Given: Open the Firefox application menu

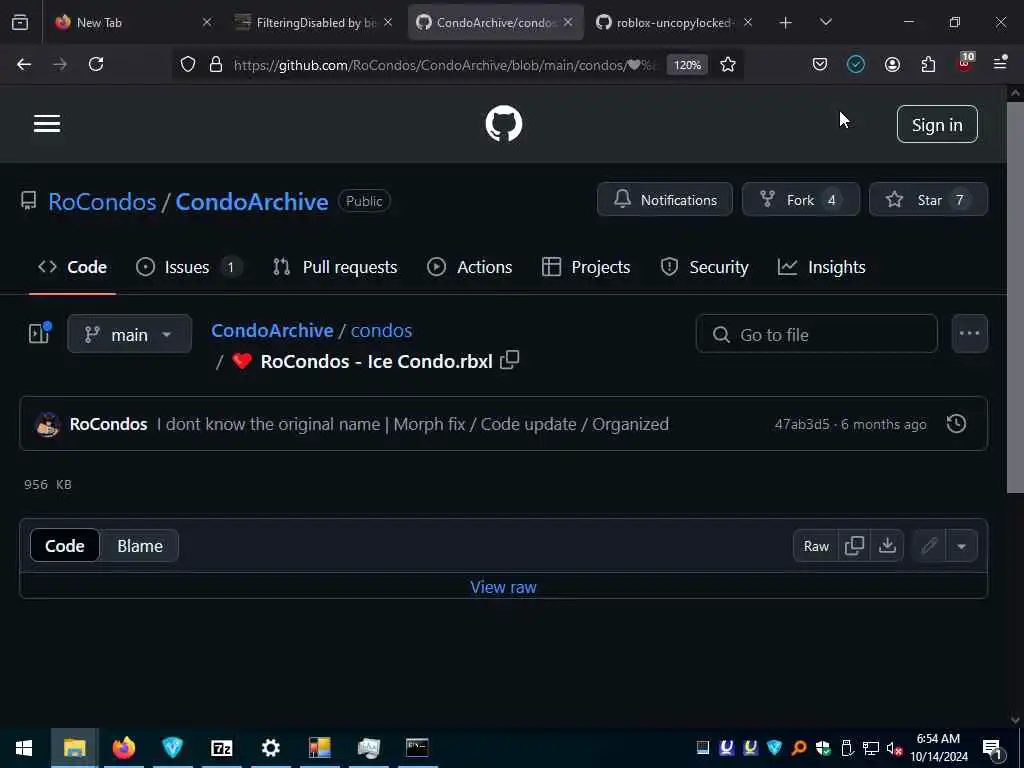Looking at the screenshot, I should coord(1000,63).
